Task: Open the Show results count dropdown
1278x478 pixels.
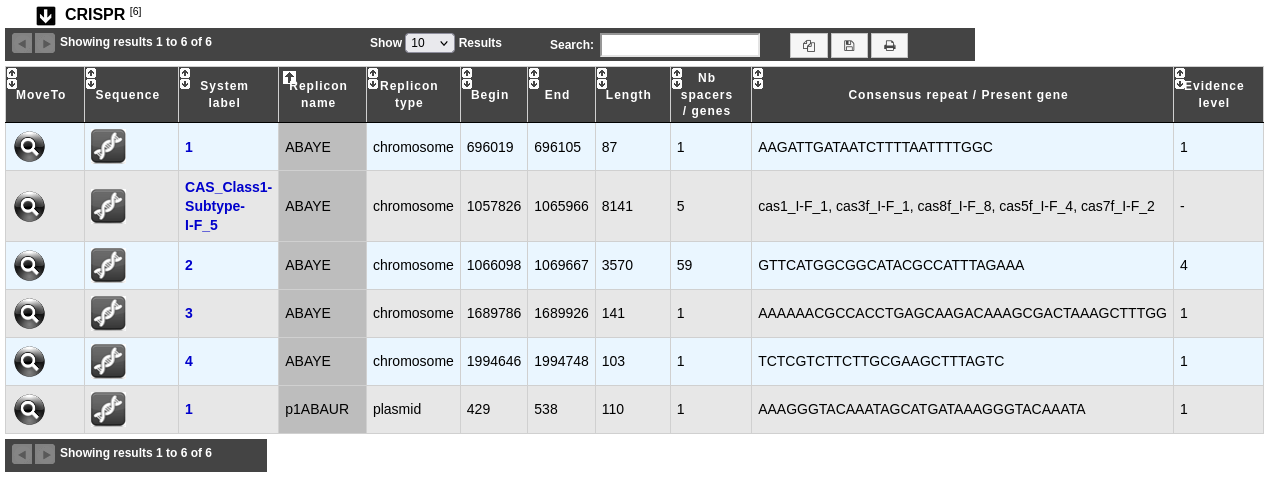Action: (430, 43)
